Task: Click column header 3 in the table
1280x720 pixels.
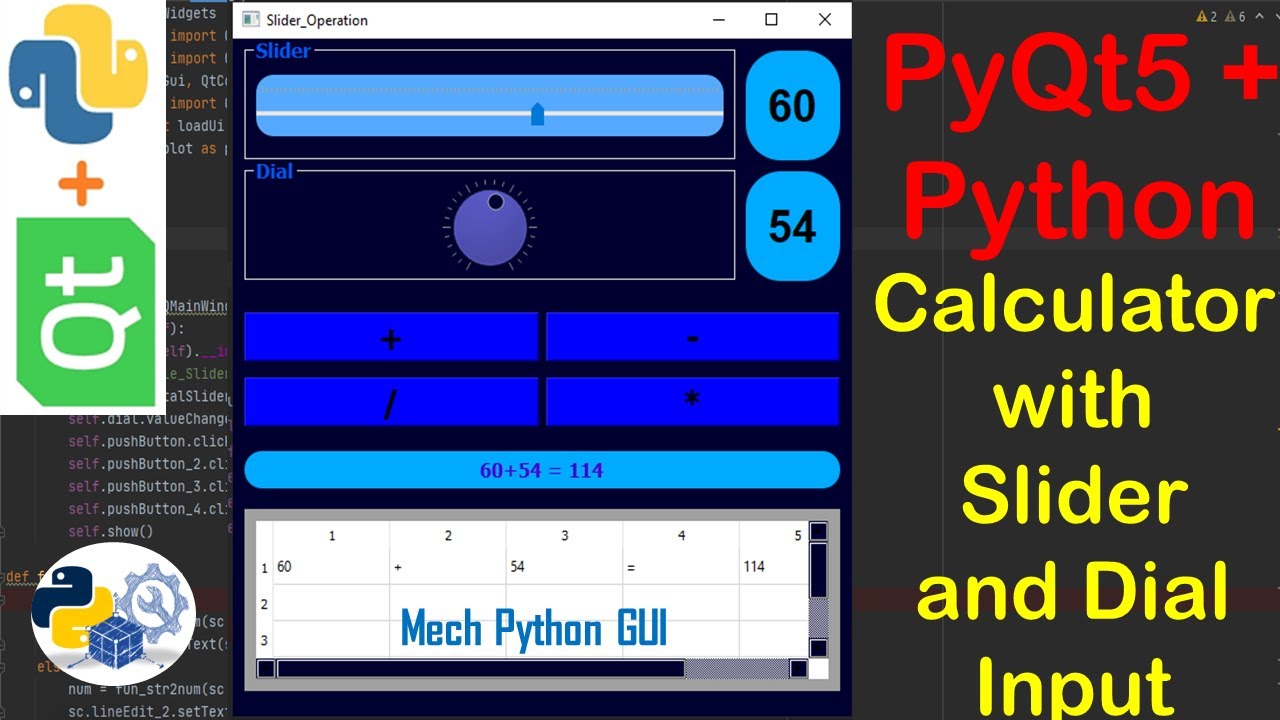Action: coord(564,536)
